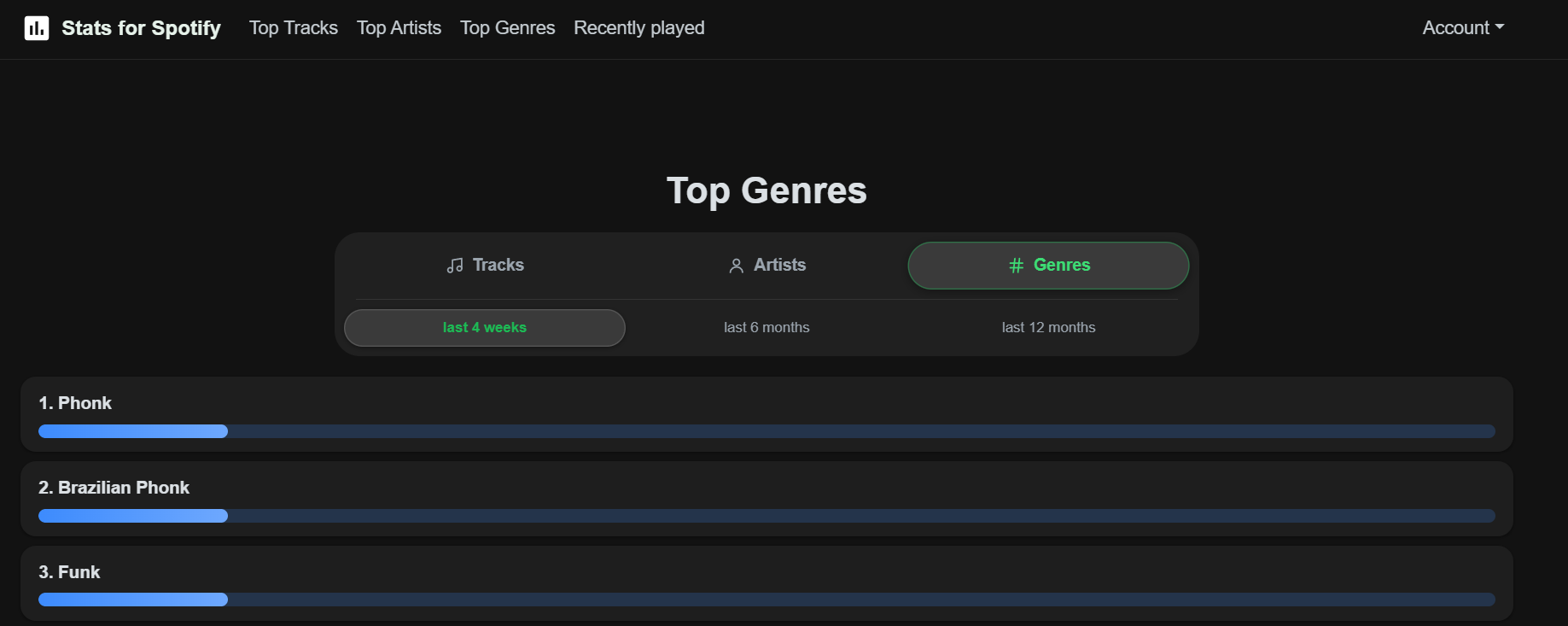The height and width of the screenshot is (626, 1568).
Task: Select the last 4 weeks time range
Action: pos(485,328)
